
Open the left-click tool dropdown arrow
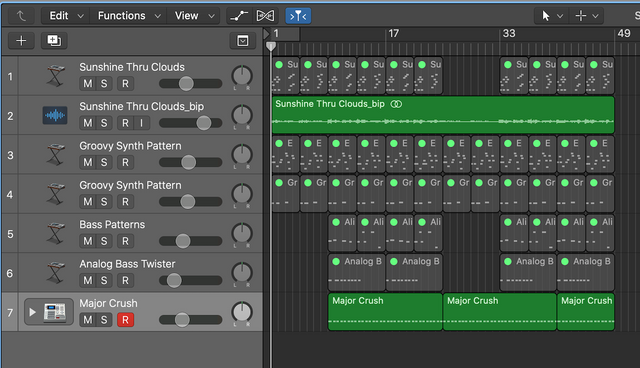560,16
